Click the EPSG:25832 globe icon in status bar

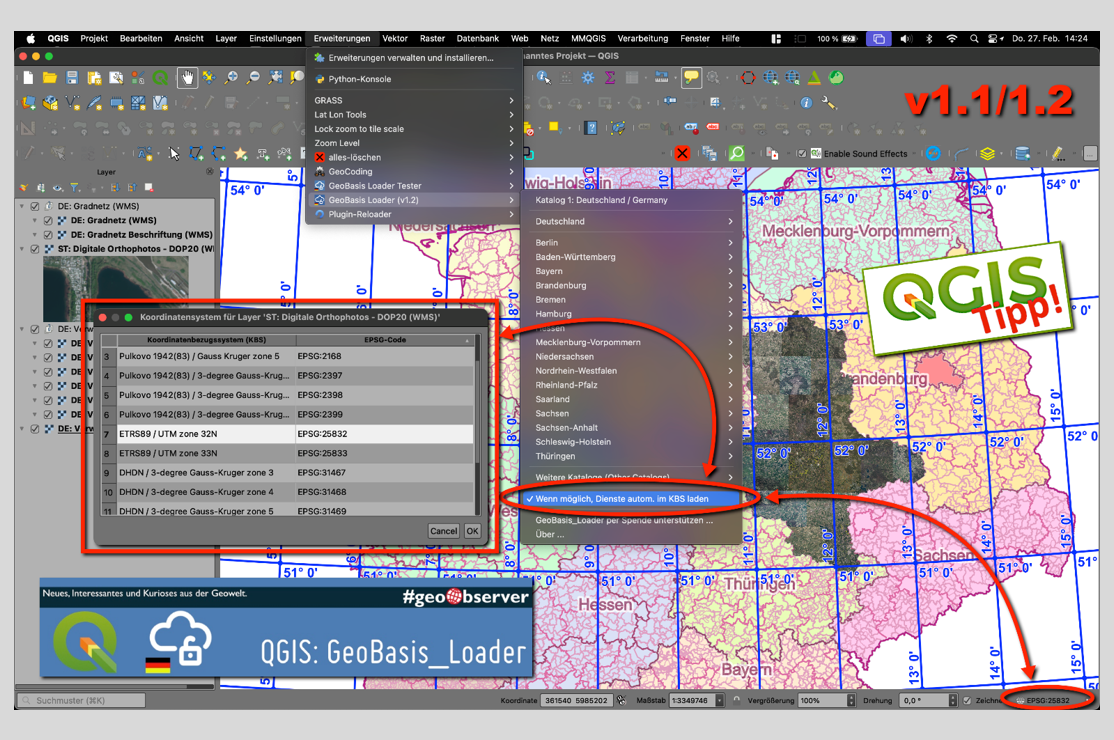[x=1020, y=700]
